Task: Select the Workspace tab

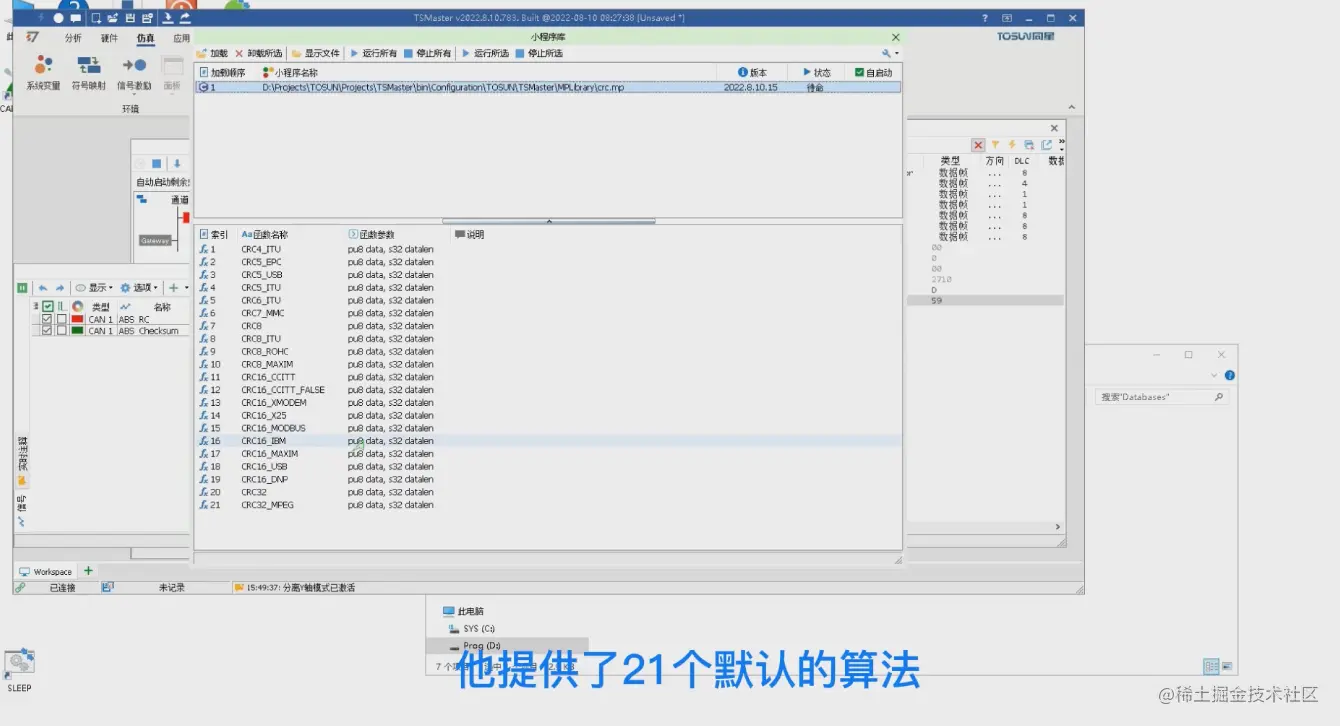Action: pyautogui.click(x=46, y=572)
